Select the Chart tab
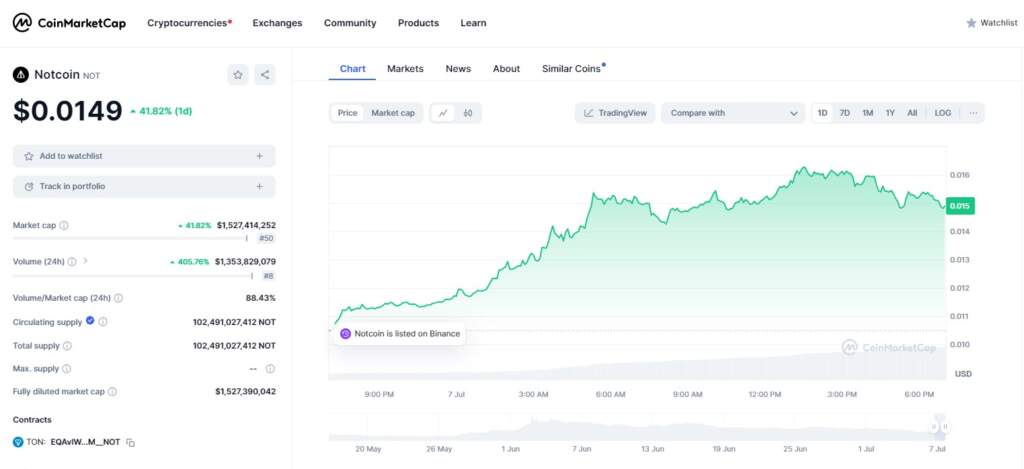Screen dimensions: 1024x469 (353, 69)
